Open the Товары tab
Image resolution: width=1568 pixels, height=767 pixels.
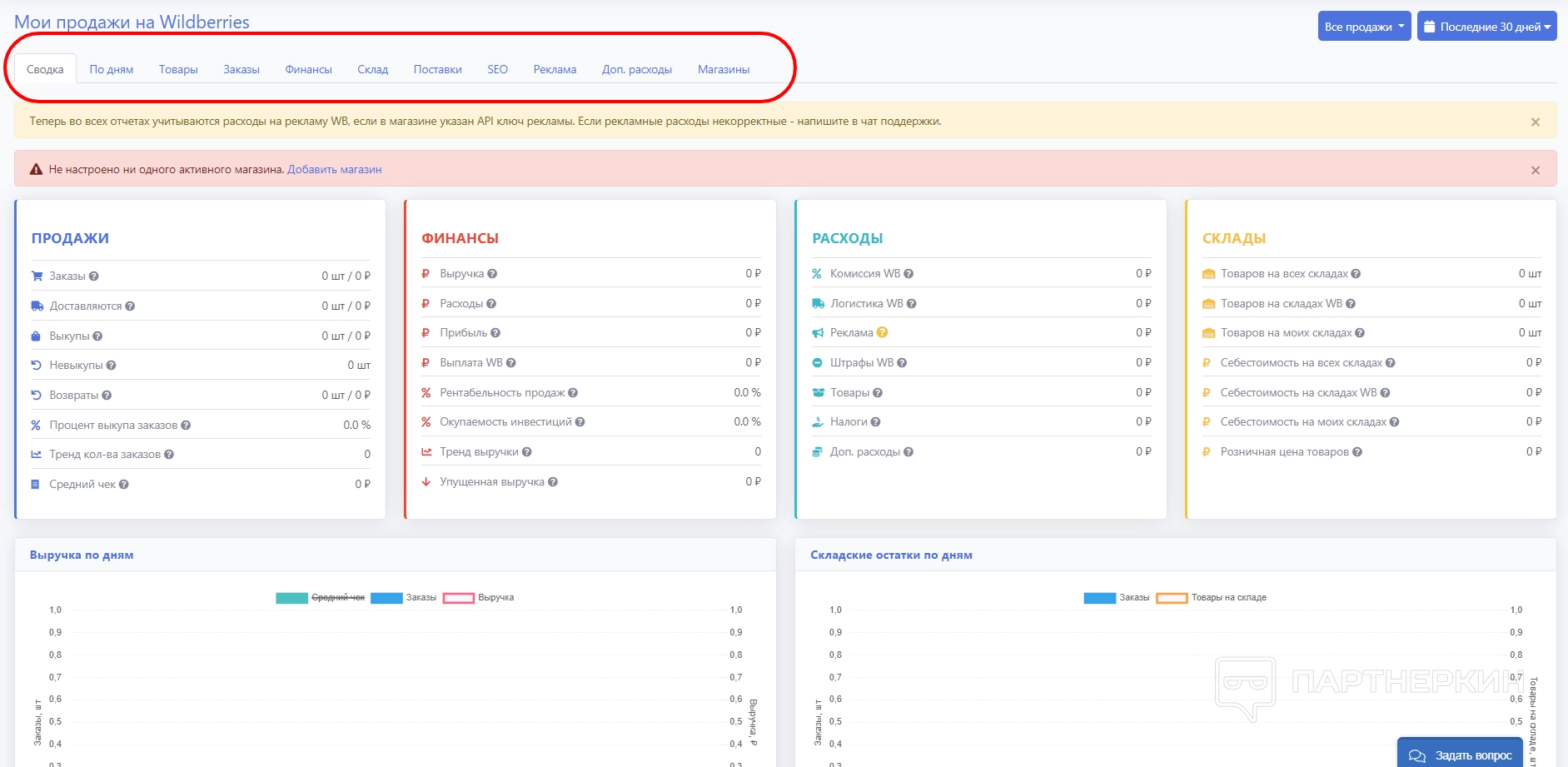(178, 69)
